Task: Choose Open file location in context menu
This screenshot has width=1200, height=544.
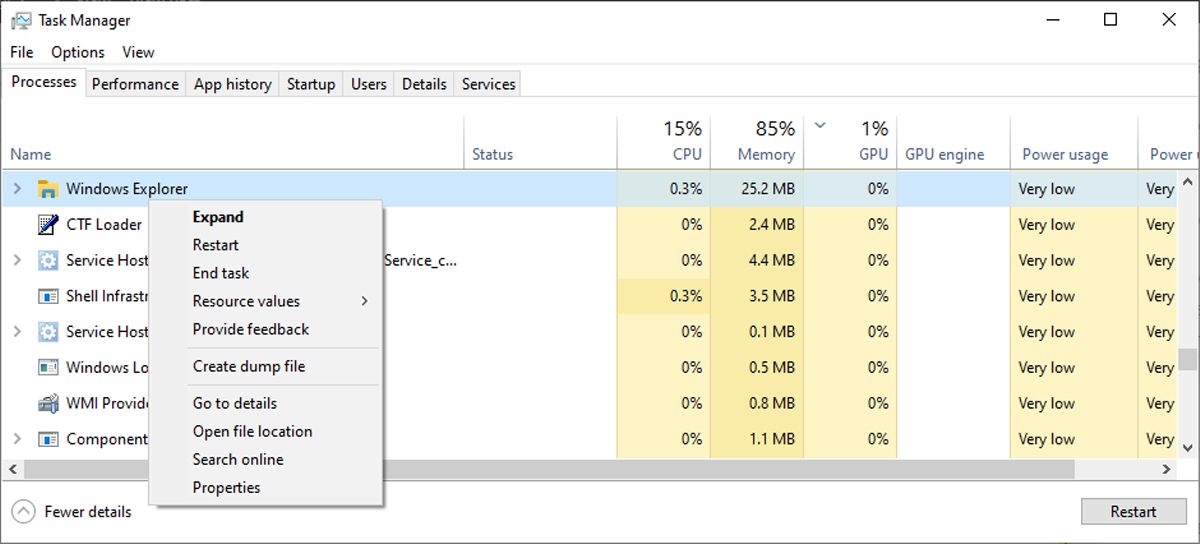Action: click(252, 431)
